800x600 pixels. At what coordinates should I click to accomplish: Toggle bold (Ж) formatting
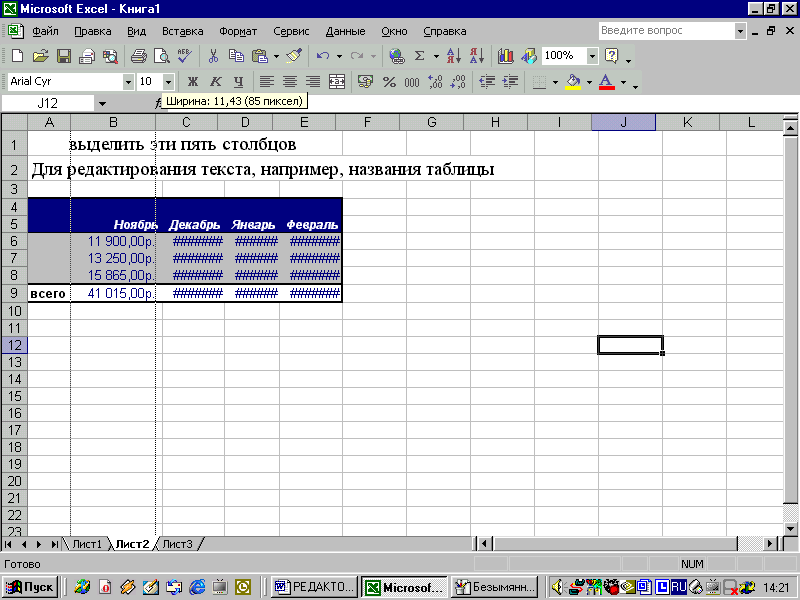click(192, 82)
